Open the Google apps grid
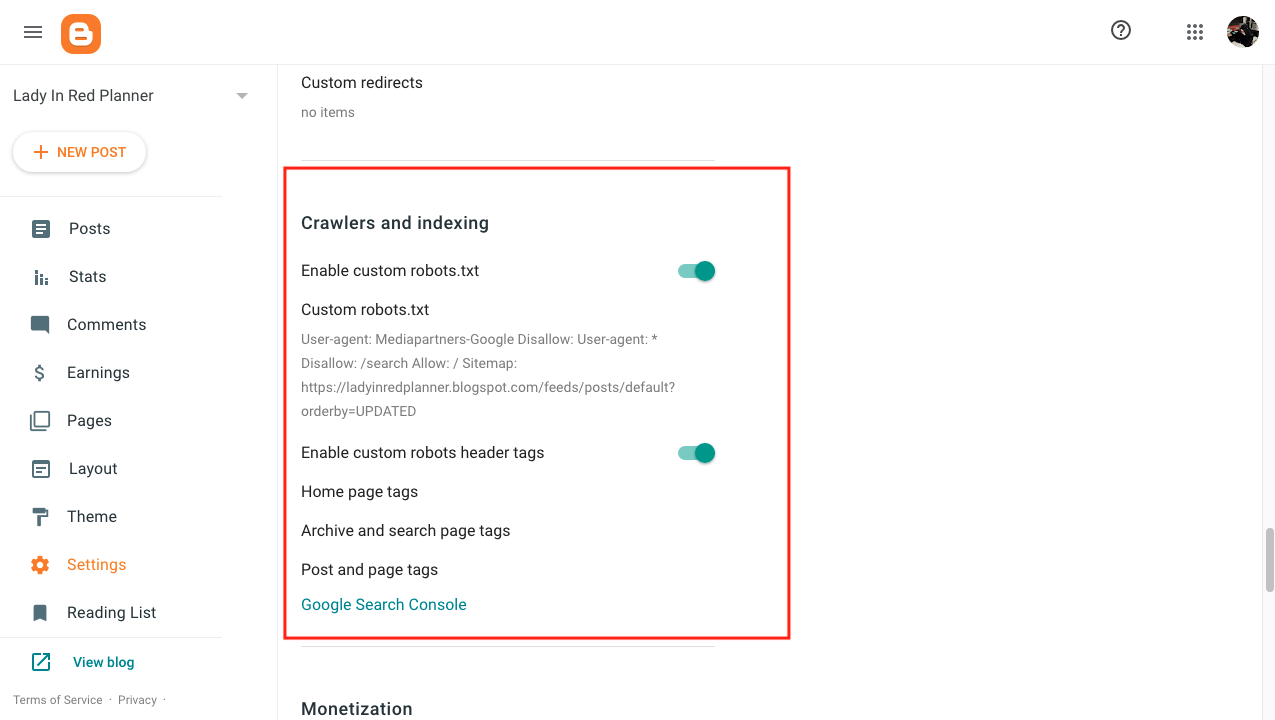The width and height of the screenshot is (1275, 720). pos(1195,32)
